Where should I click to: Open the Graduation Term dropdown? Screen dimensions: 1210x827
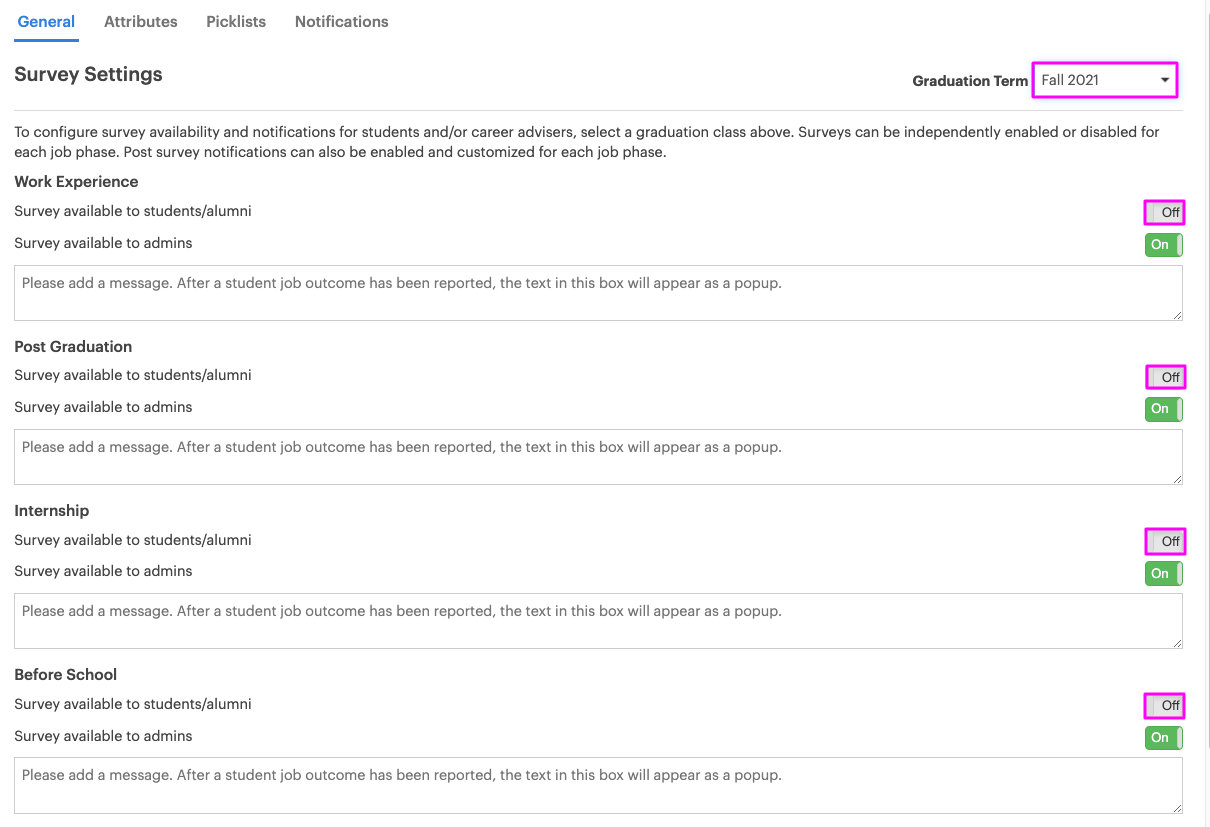[1104, 80]
